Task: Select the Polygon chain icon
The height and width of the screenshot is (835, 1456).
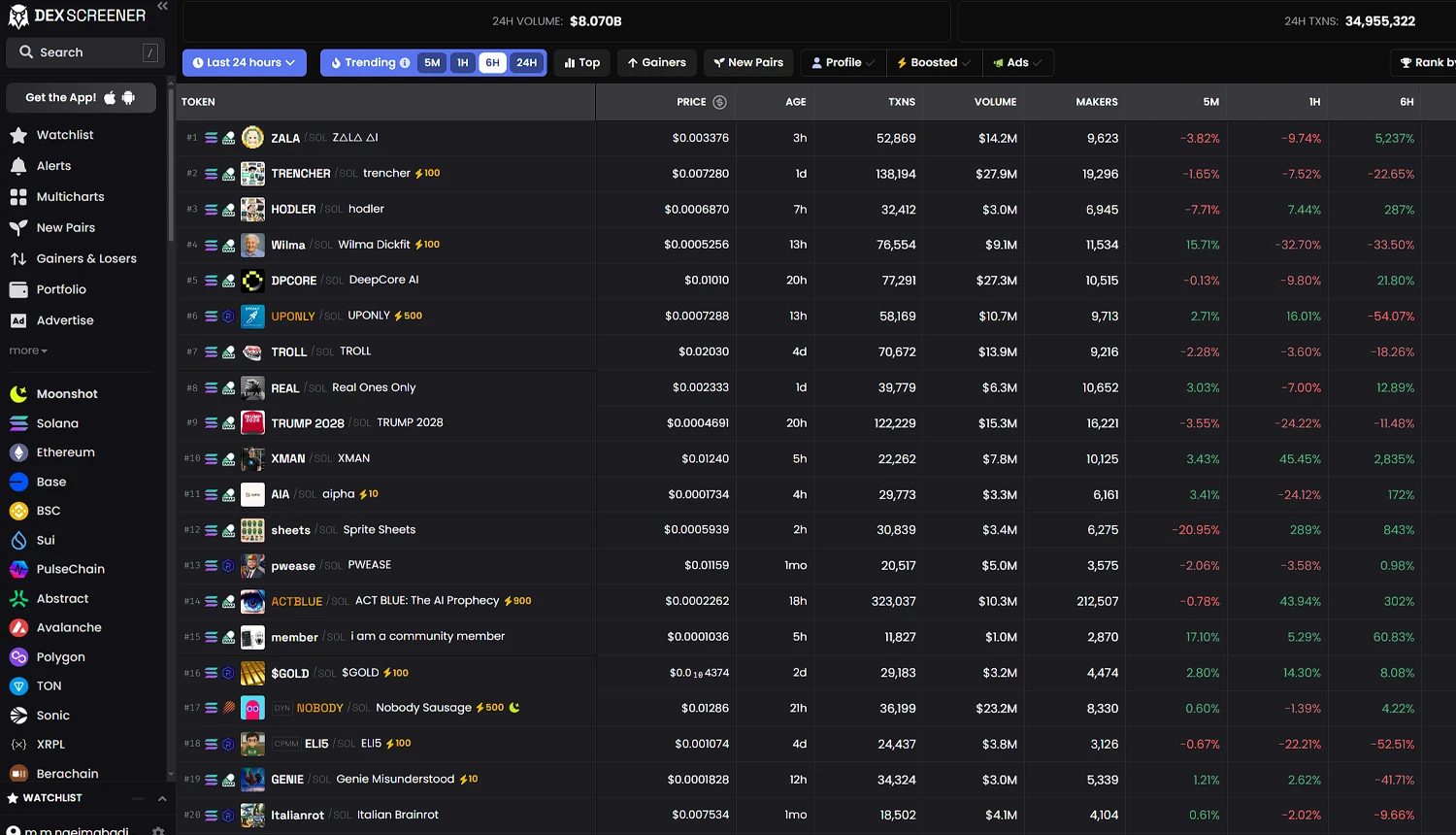Action: pyautogui.click(x=18, y=657)
